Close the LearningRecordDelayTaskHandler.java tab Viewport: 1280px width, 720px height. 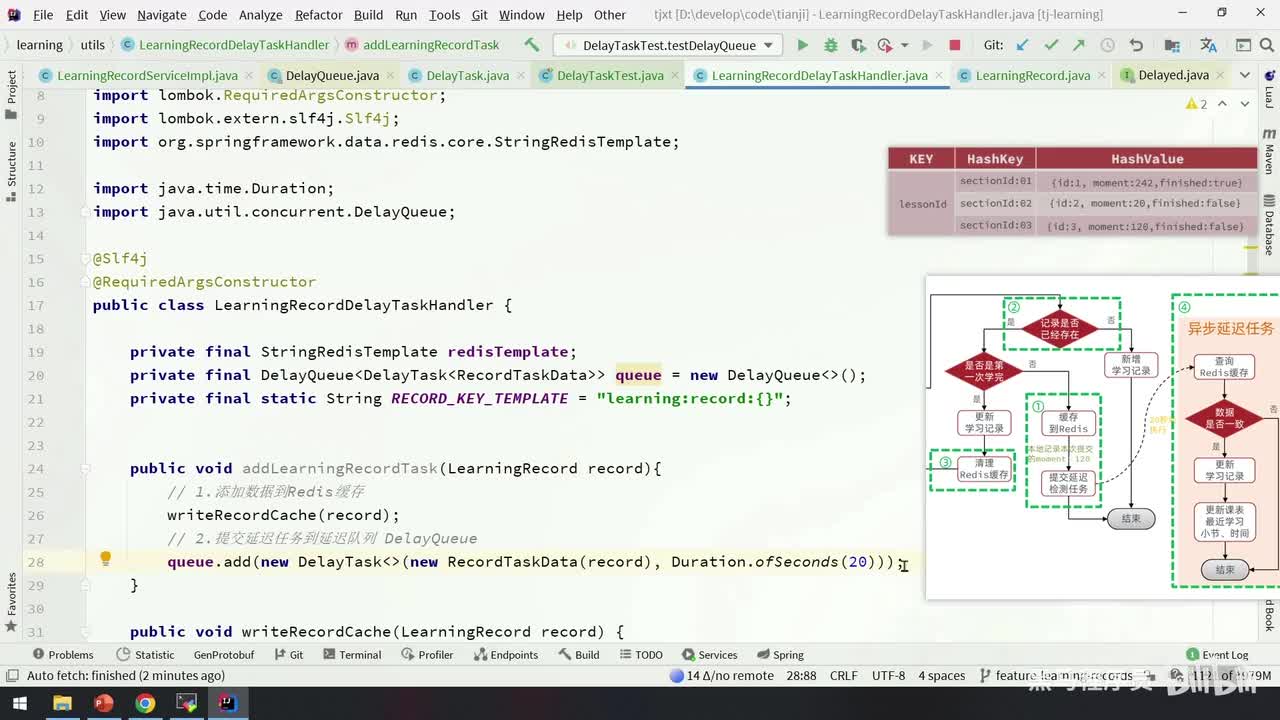(x=939, y=75)
